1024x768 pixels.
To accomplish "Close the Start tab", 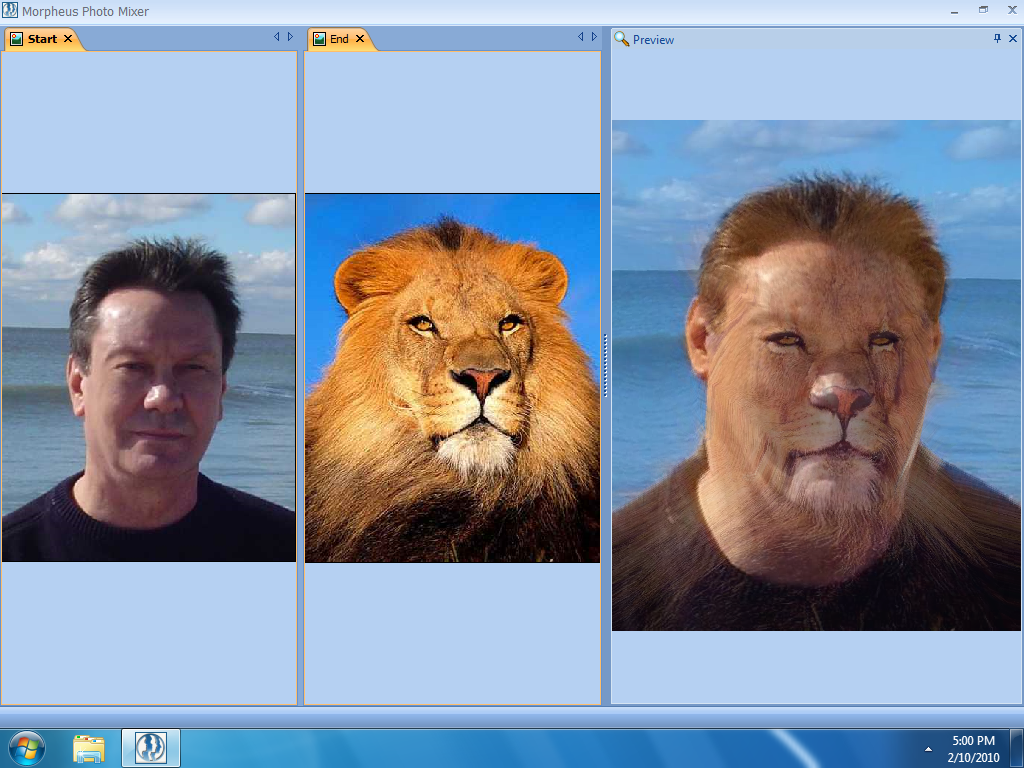I will 68,39.
